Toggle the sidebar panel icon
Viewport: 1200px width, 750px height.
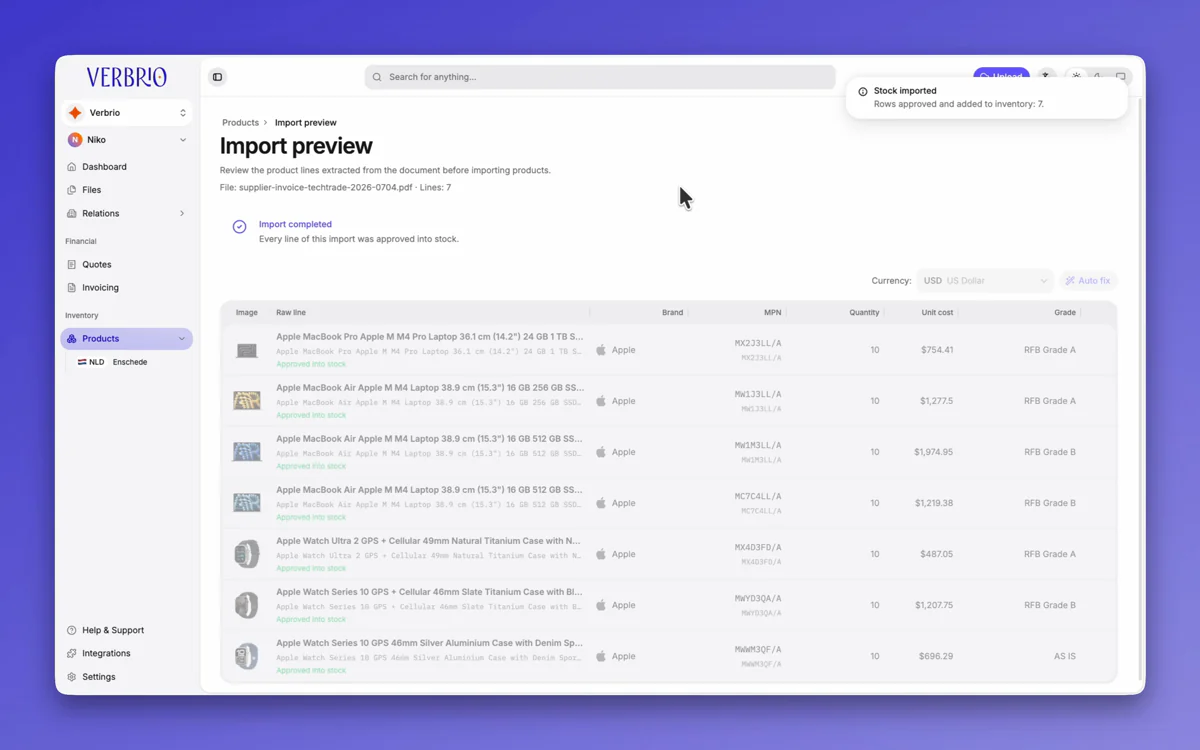point(217,77)
